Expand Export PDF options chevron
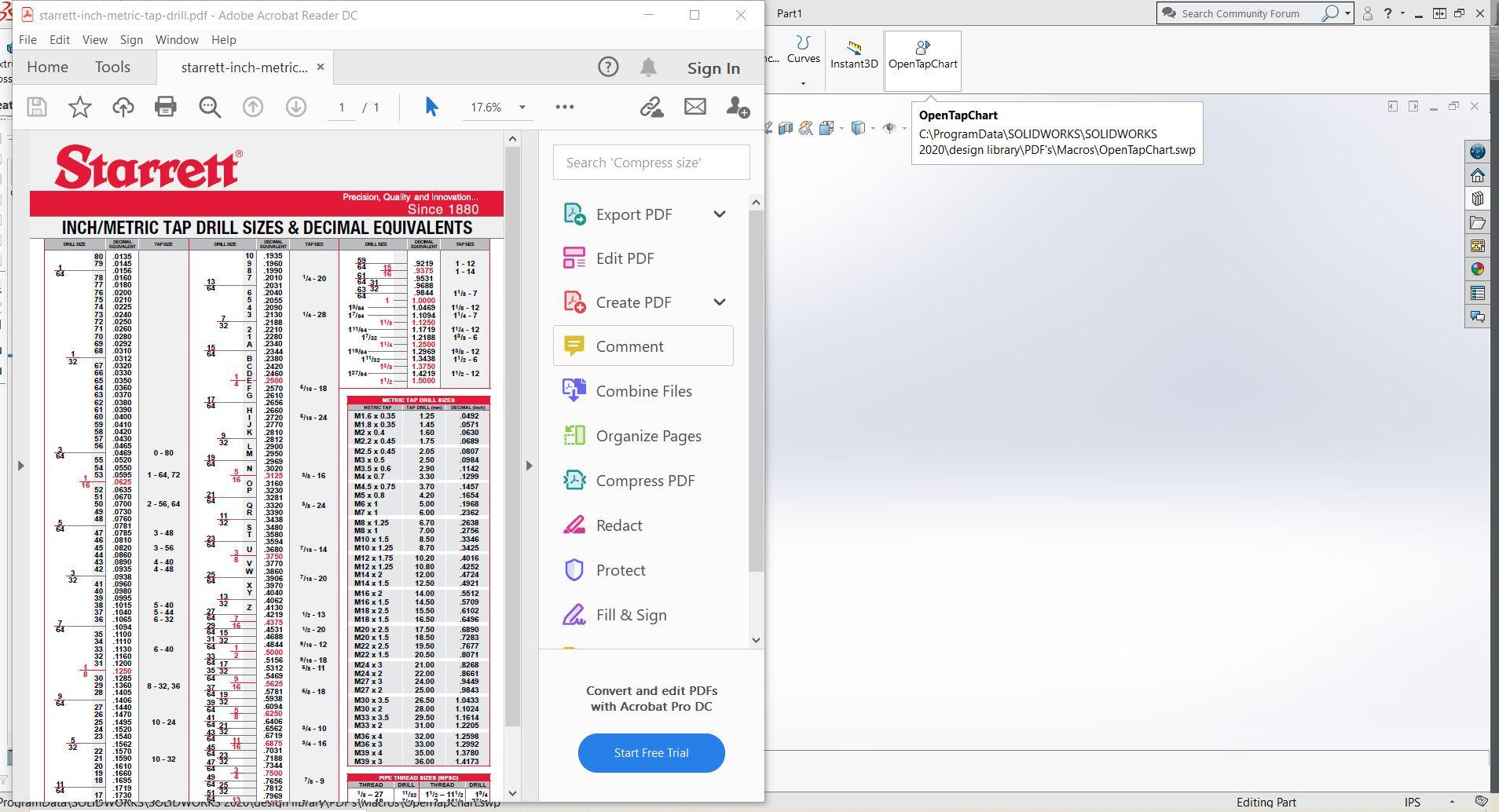 pos(720,214)
